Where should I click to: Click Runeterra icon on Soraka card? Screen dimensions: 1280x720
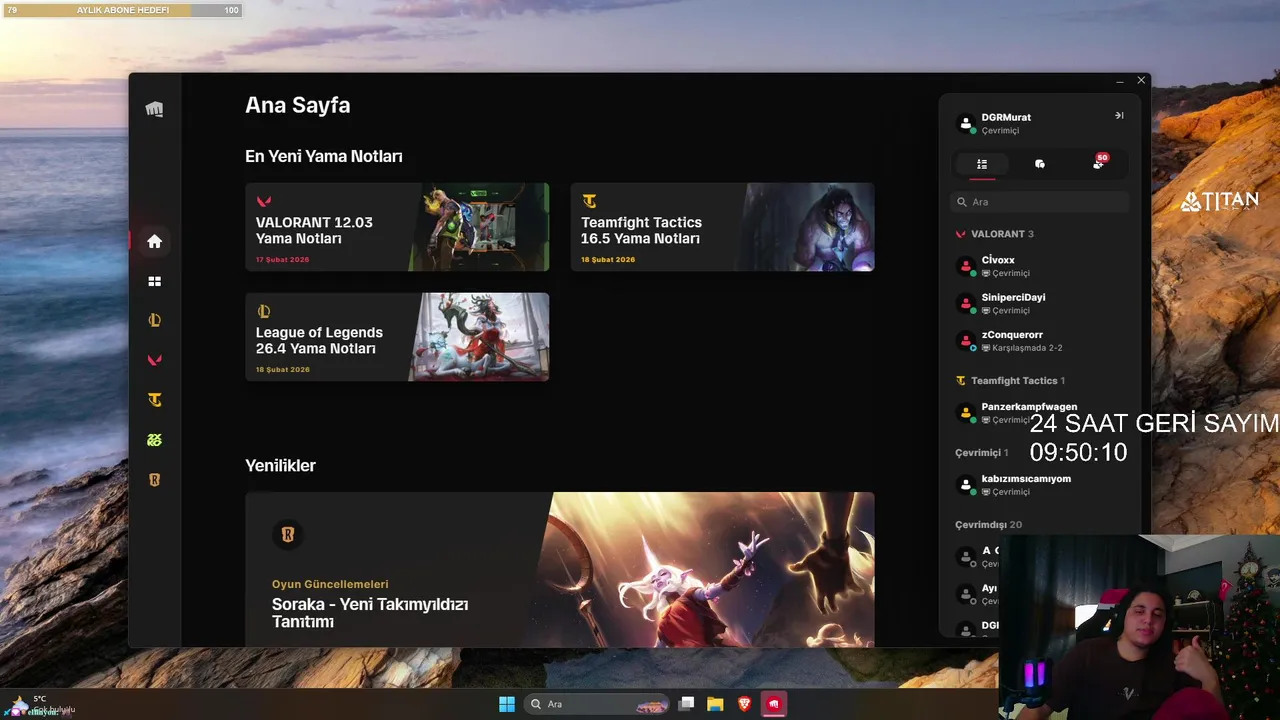(x=288, y=535)
